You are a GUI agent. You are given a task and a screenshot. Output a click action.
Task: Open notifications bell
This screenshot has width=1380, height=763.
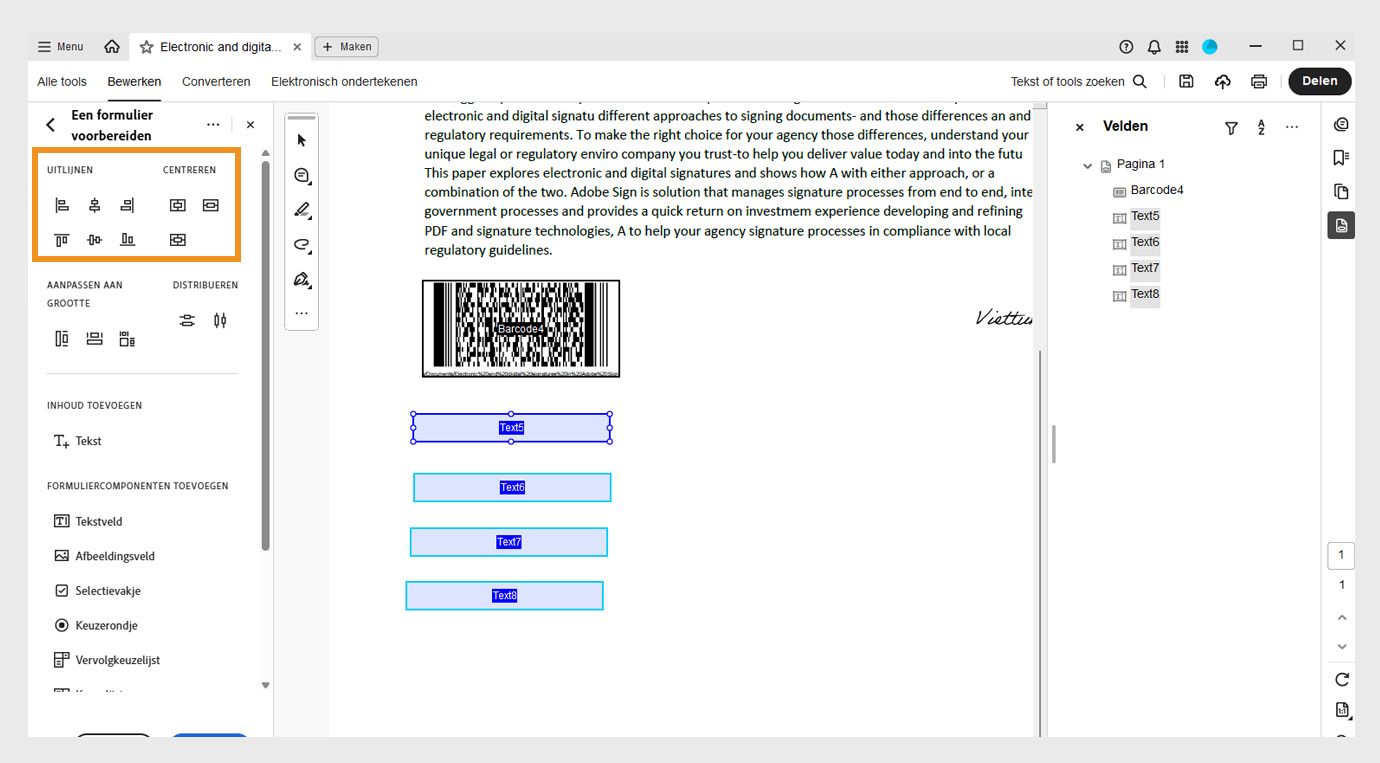pos(1154,47)
